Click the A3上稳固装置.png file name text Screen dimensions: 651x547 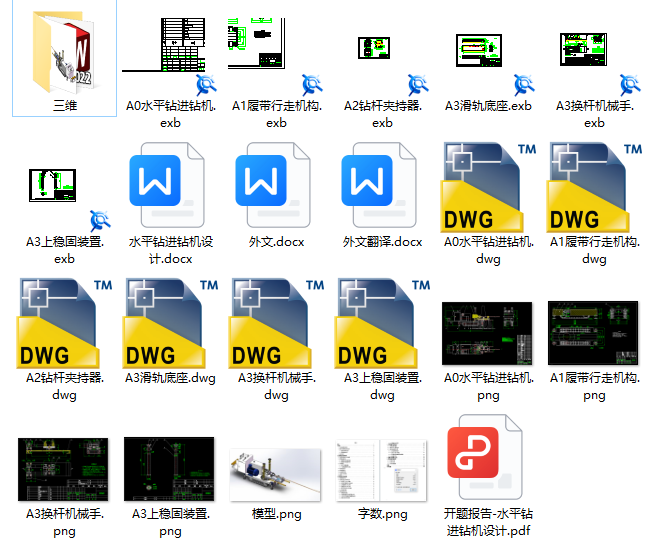(171, 522)
